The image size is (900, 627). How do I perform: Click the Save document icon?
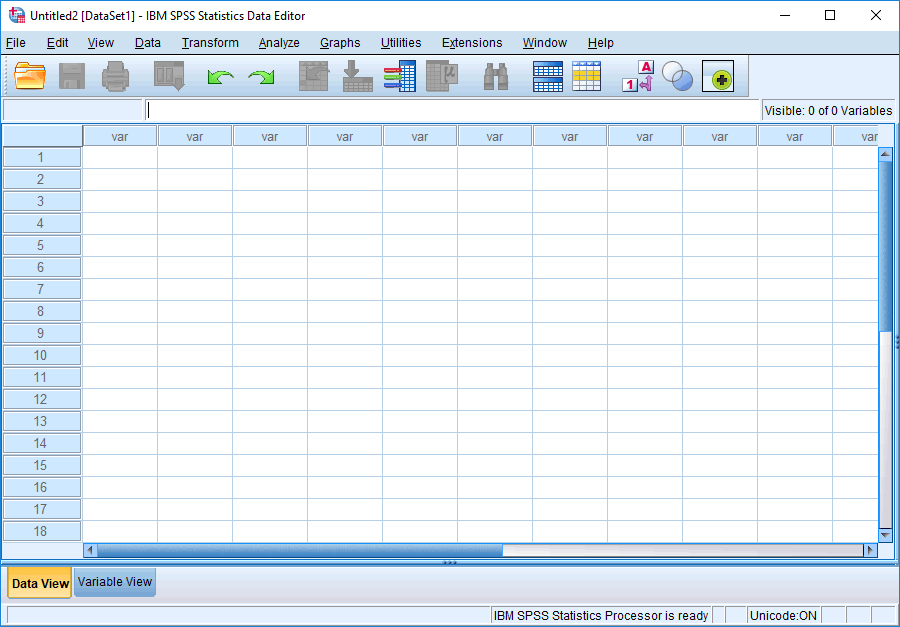pyautogui.click(x=71, y=76)
